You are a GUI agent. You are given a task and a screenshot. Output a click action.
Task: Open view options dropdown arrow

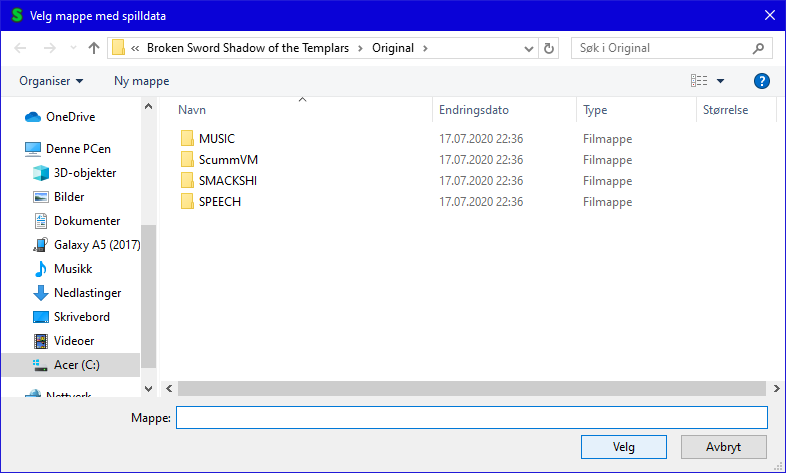pos(720,81)
